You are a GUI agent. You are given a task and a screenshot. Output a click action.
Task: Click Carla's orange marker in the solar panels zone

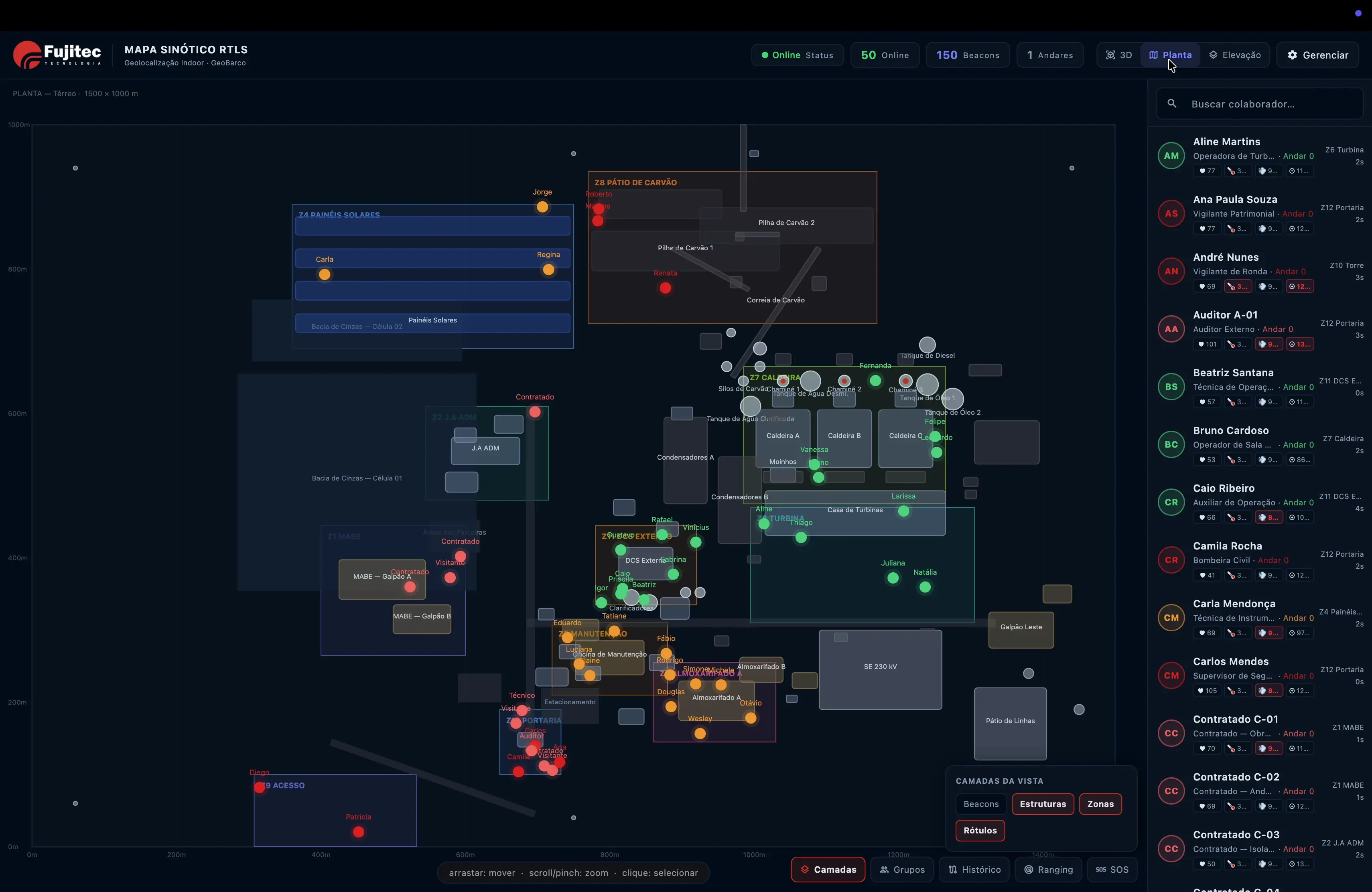pos(325,274)
